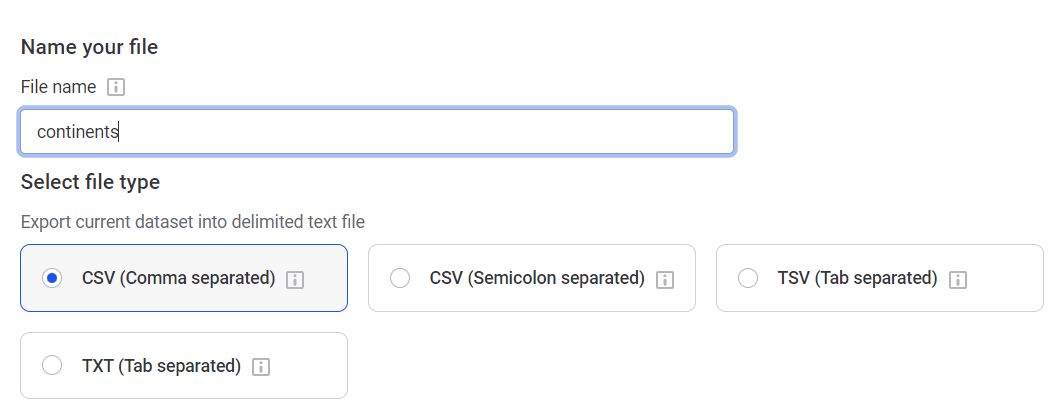Click the "File name" field label
Viewport: 1060px width, 412px height.
pyautogui.click(x=58, y=88)
